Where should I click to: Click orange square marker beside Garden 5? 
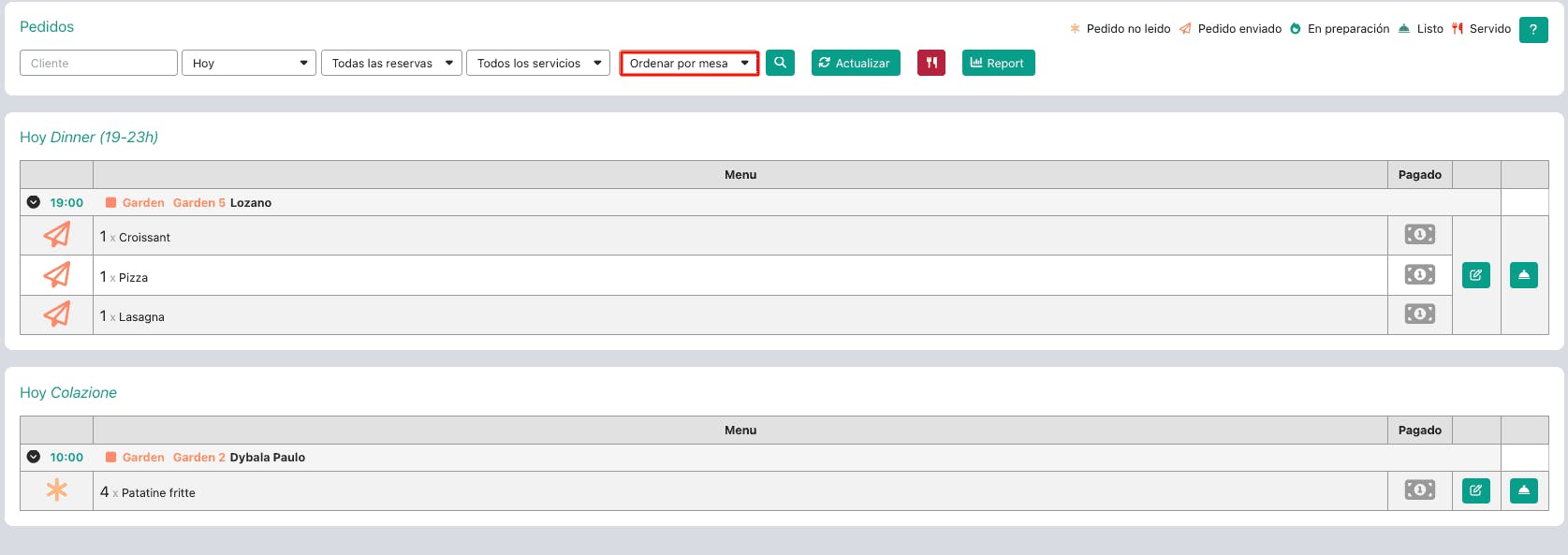click(x=110, y=202)
